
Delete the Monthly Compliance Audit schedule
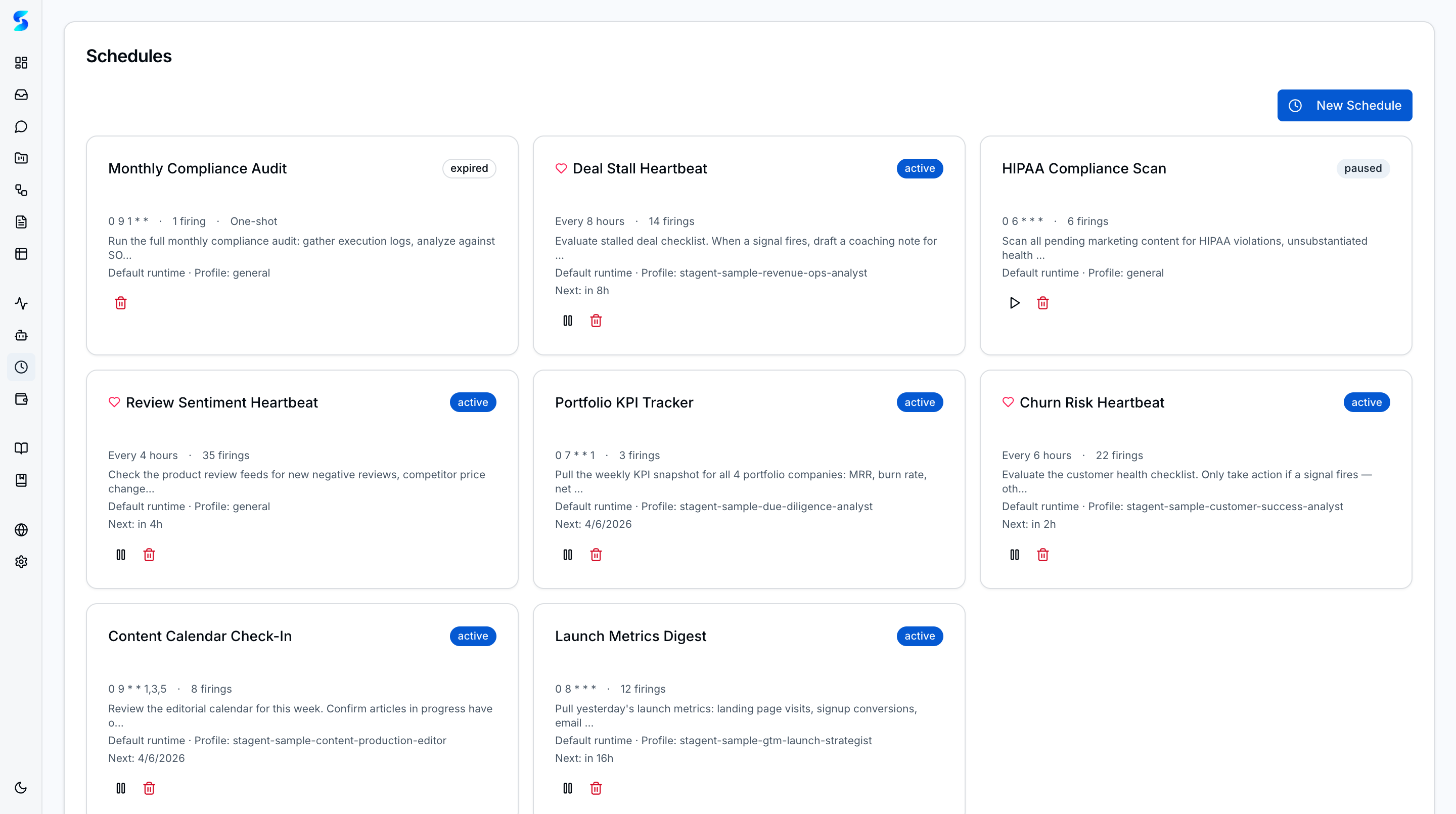[x=121, y=303]
